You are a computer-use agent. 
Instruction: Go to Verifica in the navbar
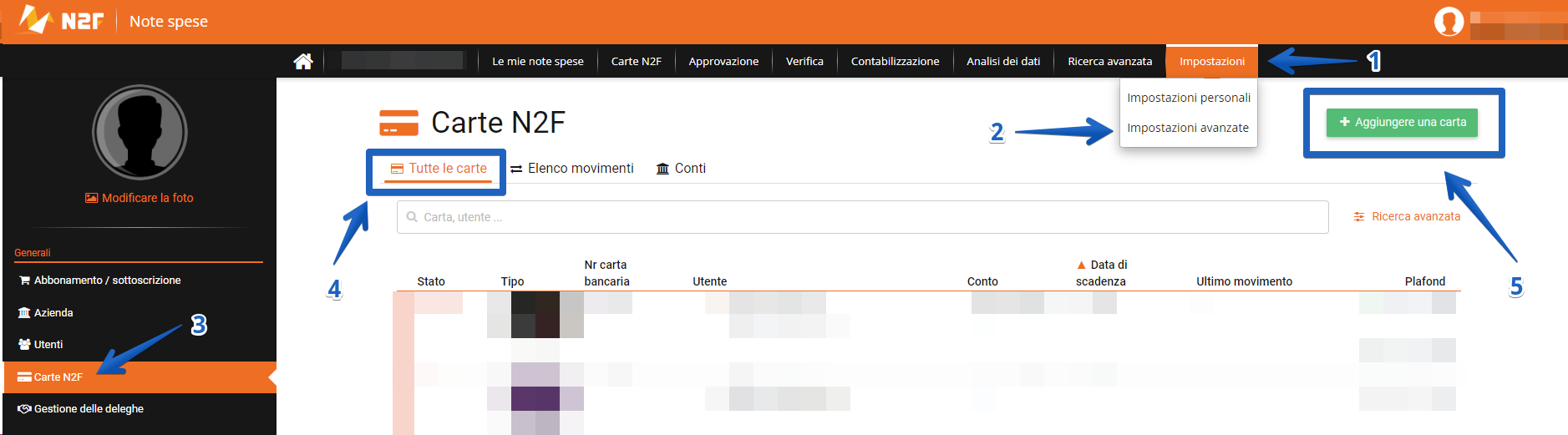click(804, 61)
